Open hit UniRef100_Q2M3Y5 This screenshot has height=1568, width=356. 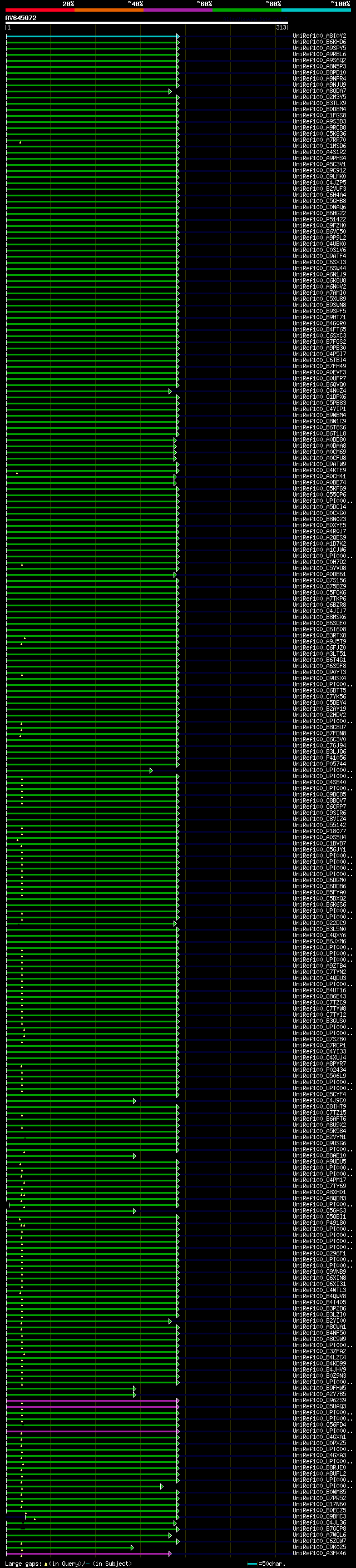(319, 97)
